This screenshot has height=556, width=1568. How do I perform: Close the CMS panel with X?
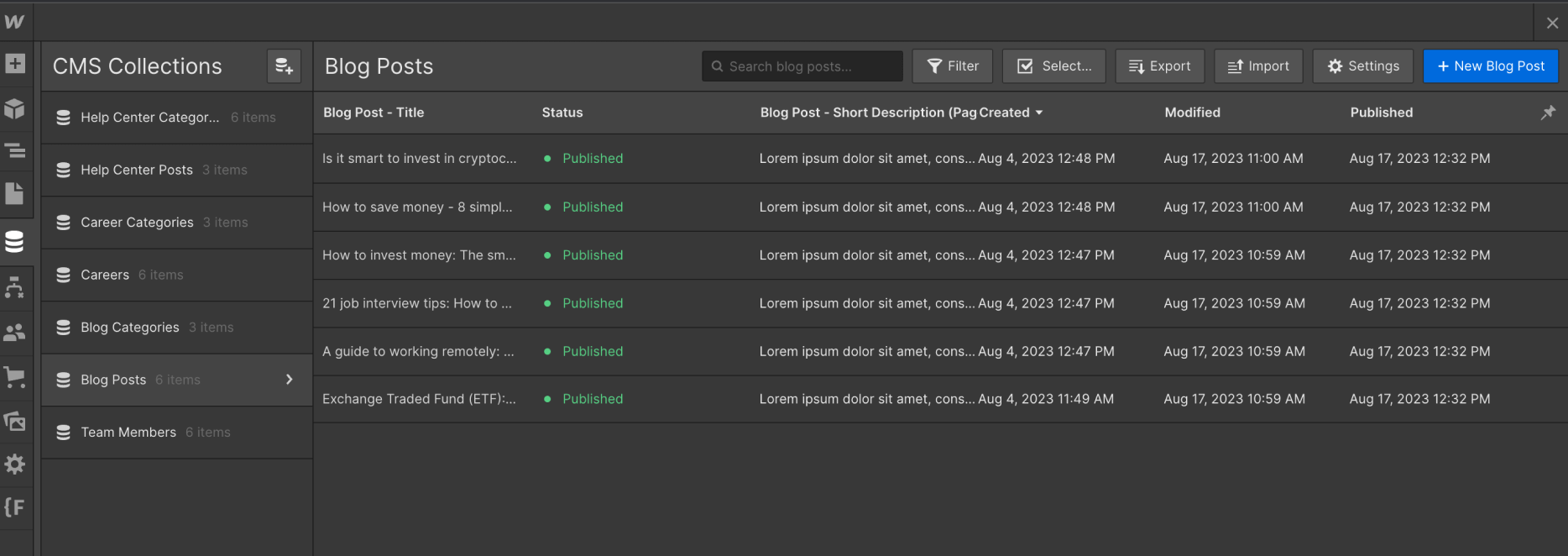[1552, 23]
